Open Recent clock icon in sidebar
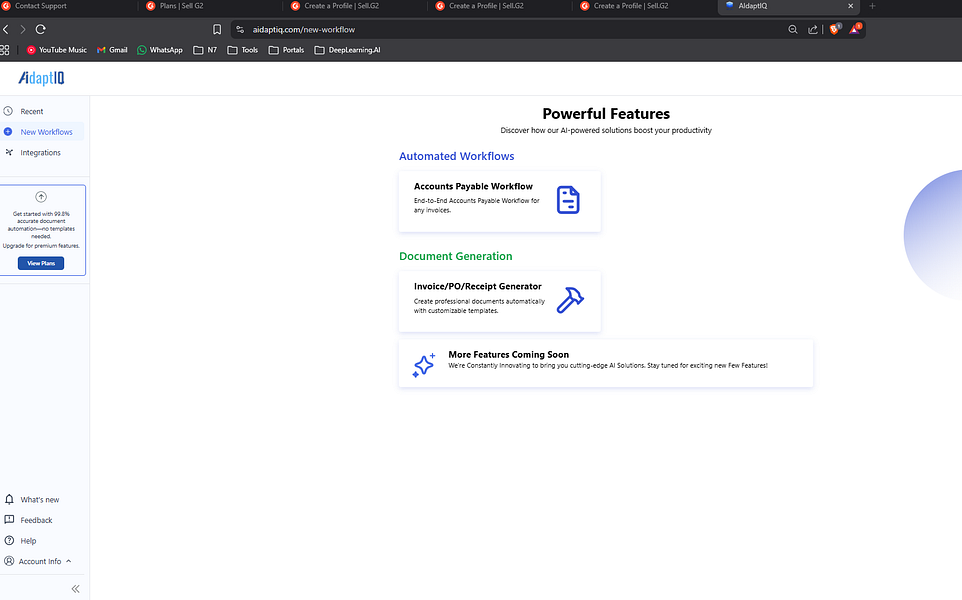962x600 pixels. tap(8, 111)
